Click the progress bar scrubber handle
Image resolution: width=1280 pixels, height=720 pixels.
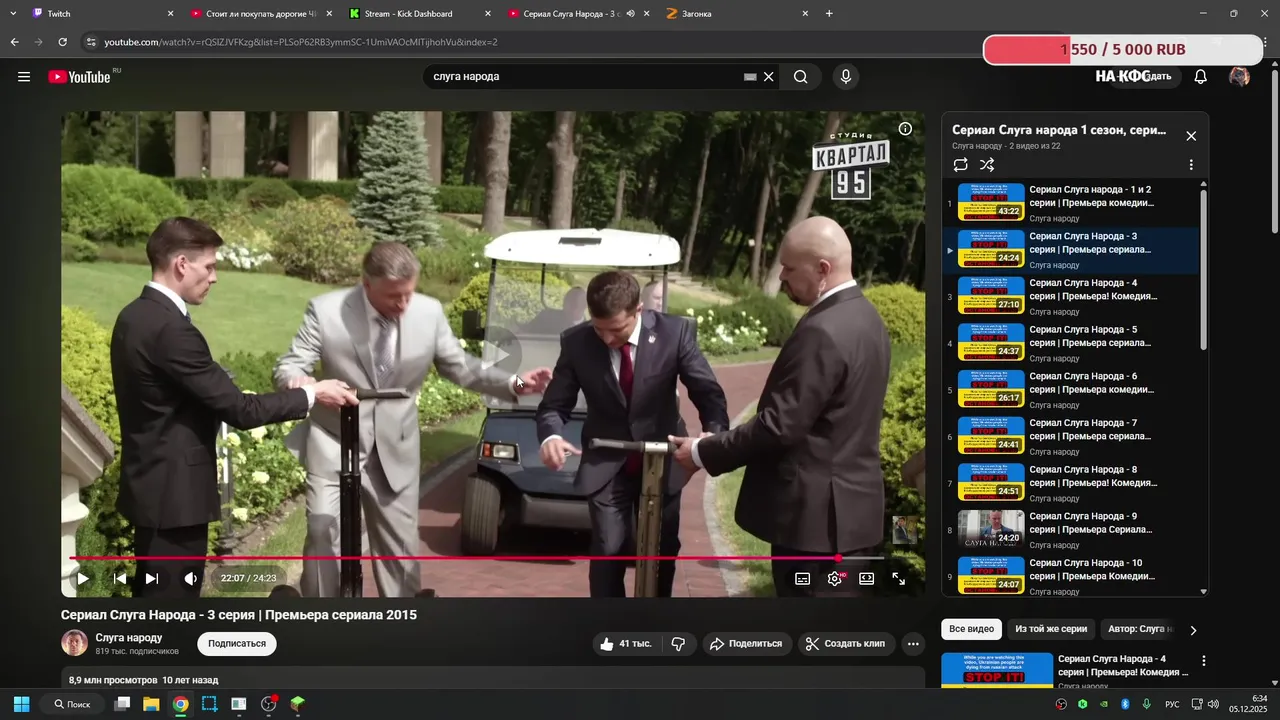click(839, 558)
